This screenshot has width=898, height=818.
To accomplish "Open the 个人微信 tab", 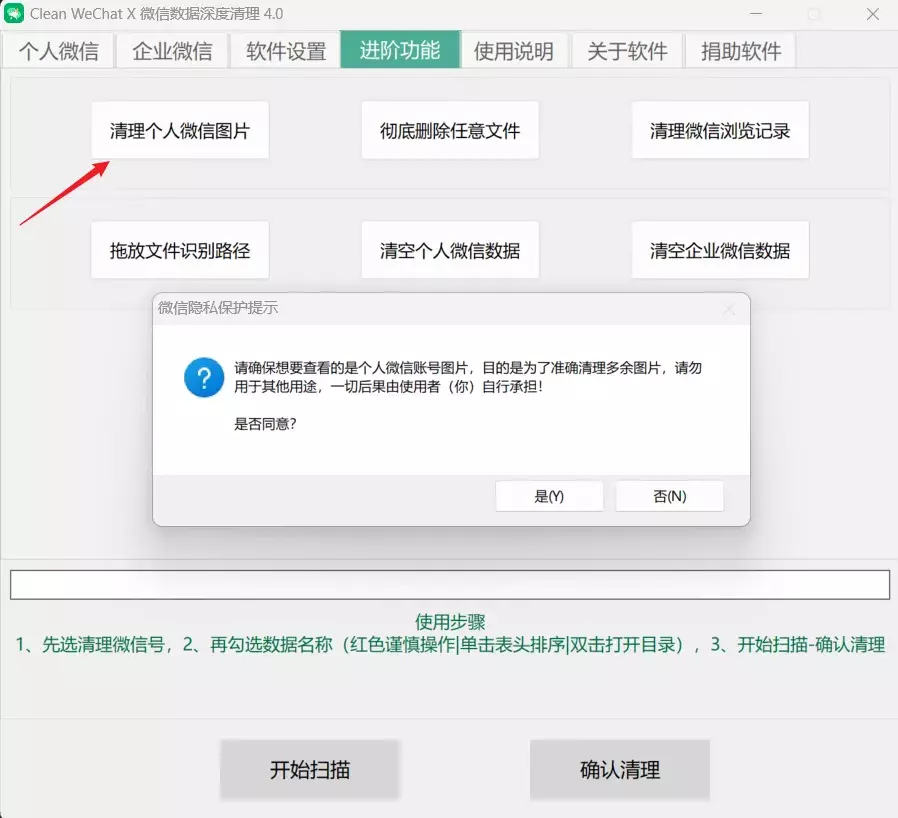I will click(x=58, y=51).
